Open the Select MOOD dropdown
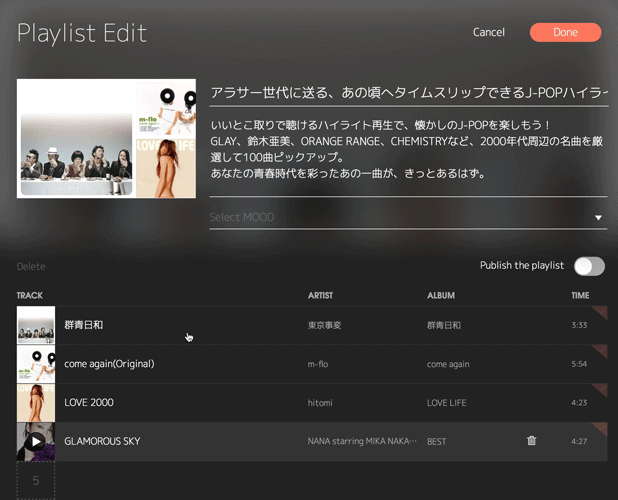The image size is (618, 500). click(408, 217)
